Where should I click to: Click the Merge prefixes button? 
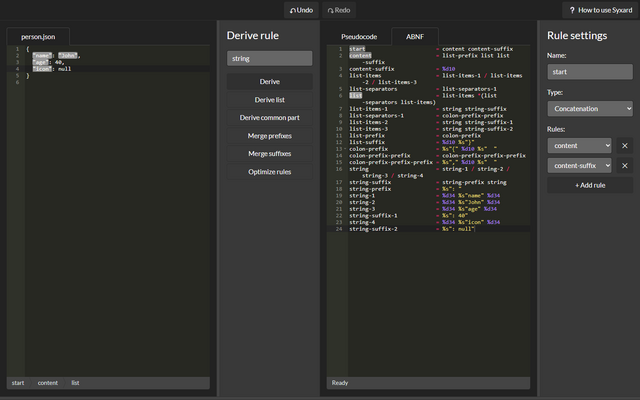tap(269, 136)
